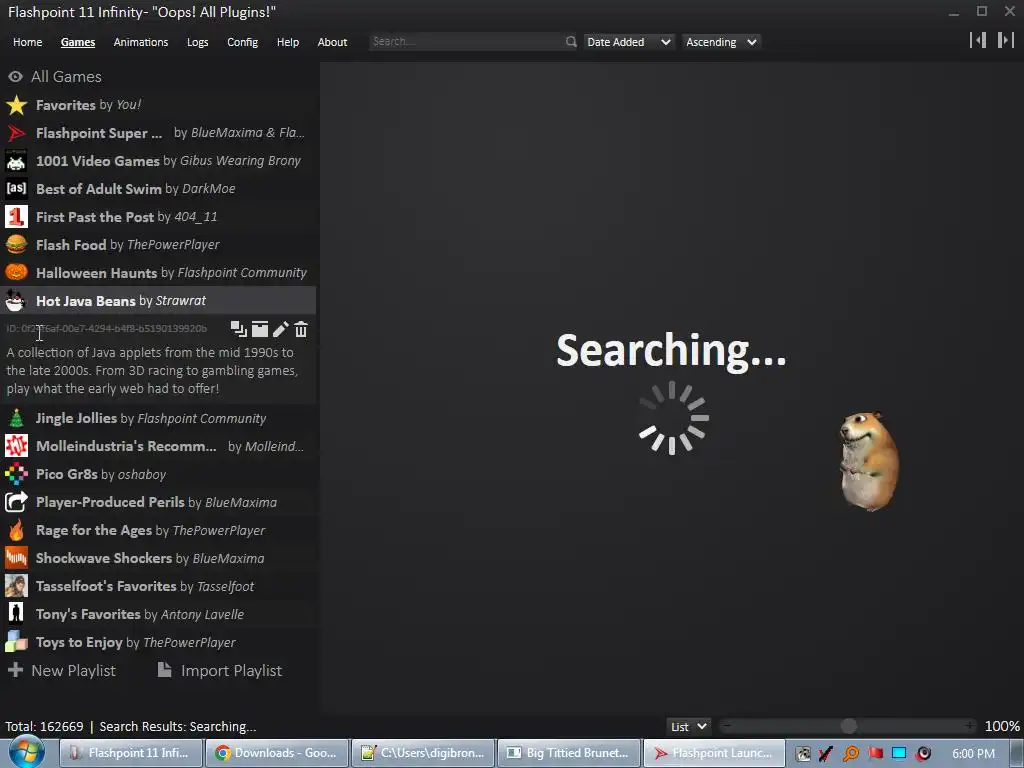Open the Logs tab
The image size is (1024, 768).
[197, 42]
